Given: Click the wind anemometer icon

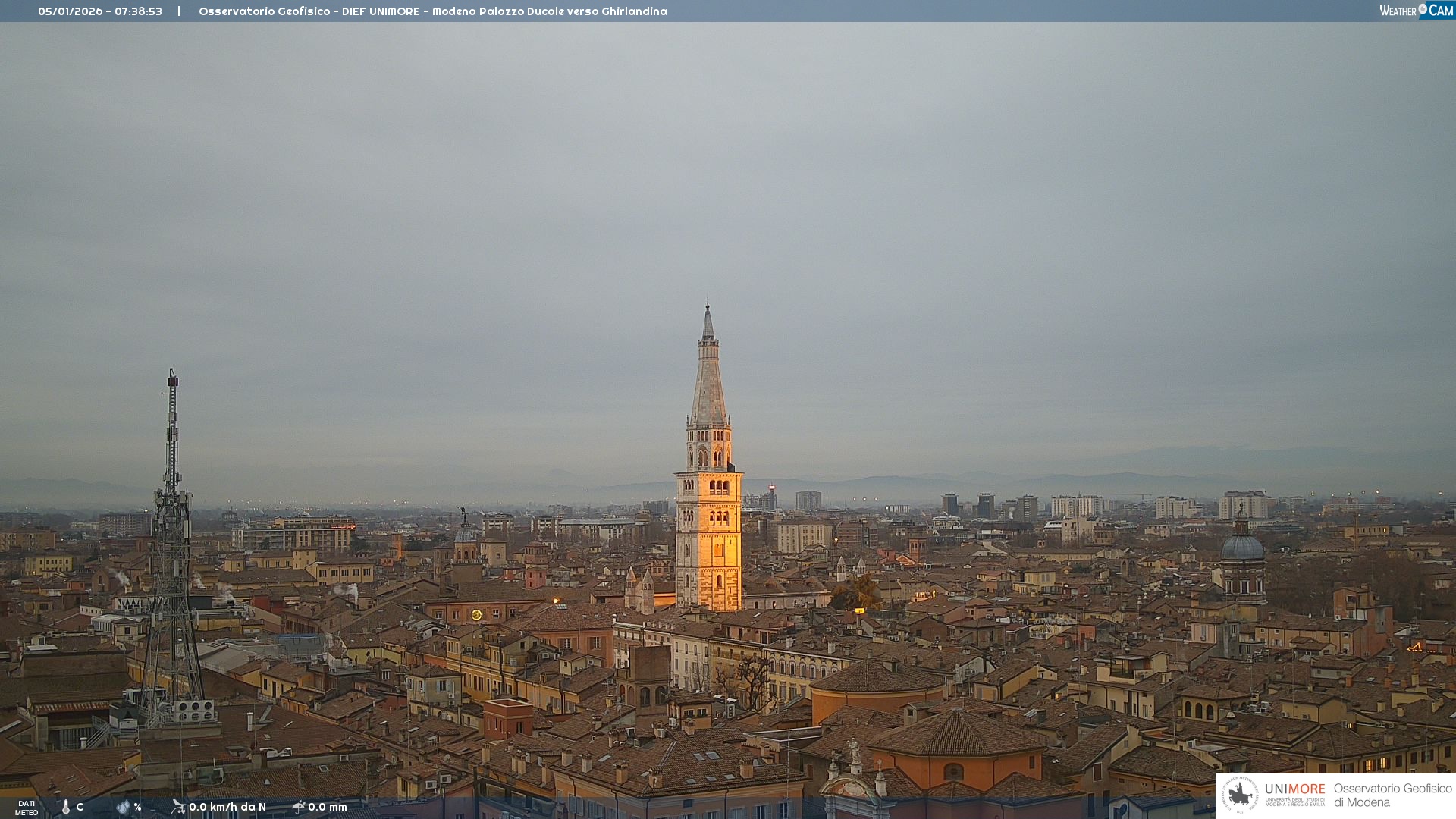Looking at the screenshot, I should tap(178, 807).
